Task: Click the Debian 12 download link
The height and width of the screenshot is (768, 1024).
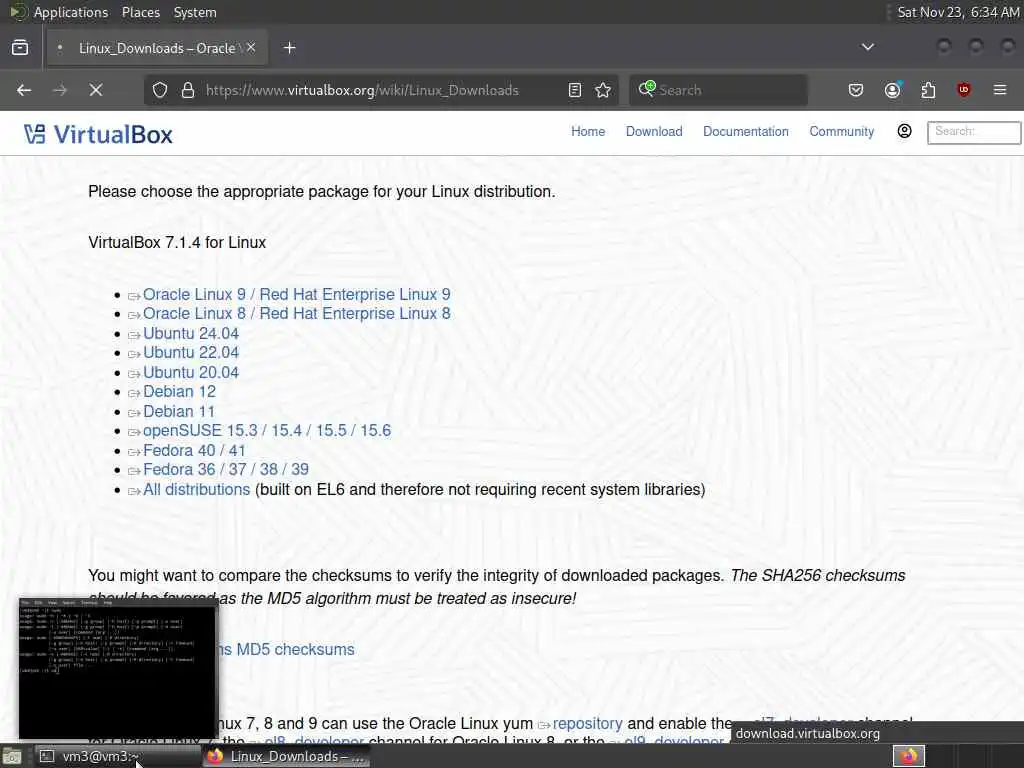Action: tap(179, 392)
